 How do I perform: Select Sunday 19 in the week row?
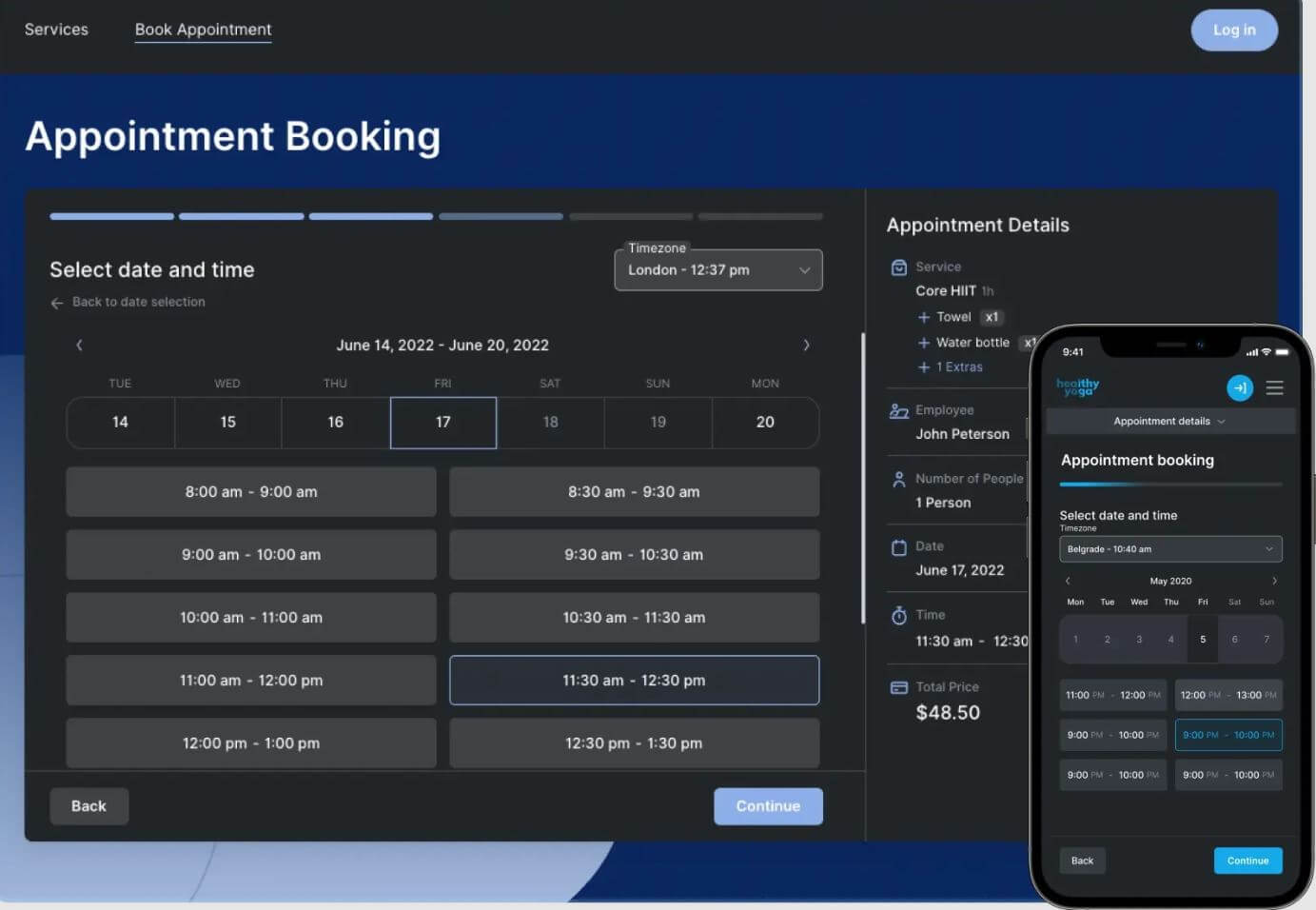click(x=658, y=422)
